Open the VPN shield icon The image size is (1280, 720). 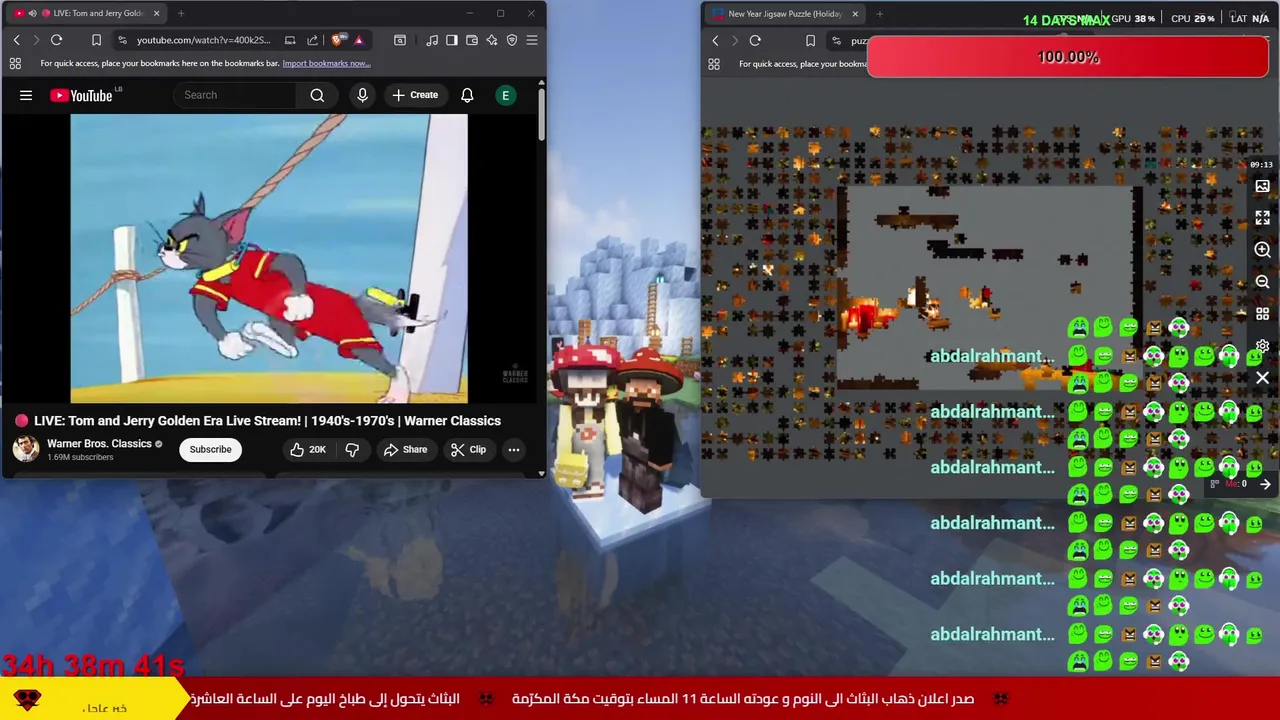pyautogui.click(x=512, y=40)
